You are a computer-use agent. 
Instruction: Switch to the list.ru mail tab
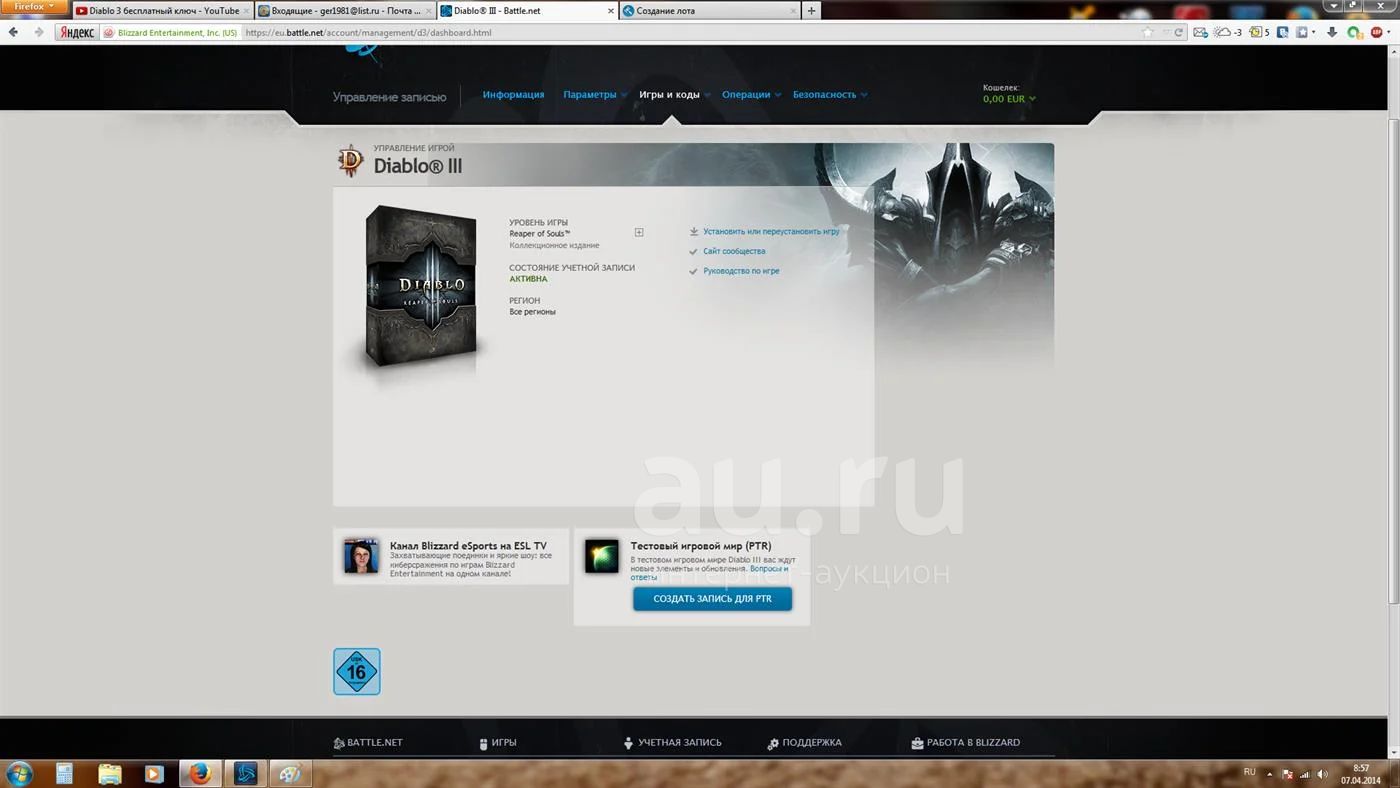coord(345,11)
